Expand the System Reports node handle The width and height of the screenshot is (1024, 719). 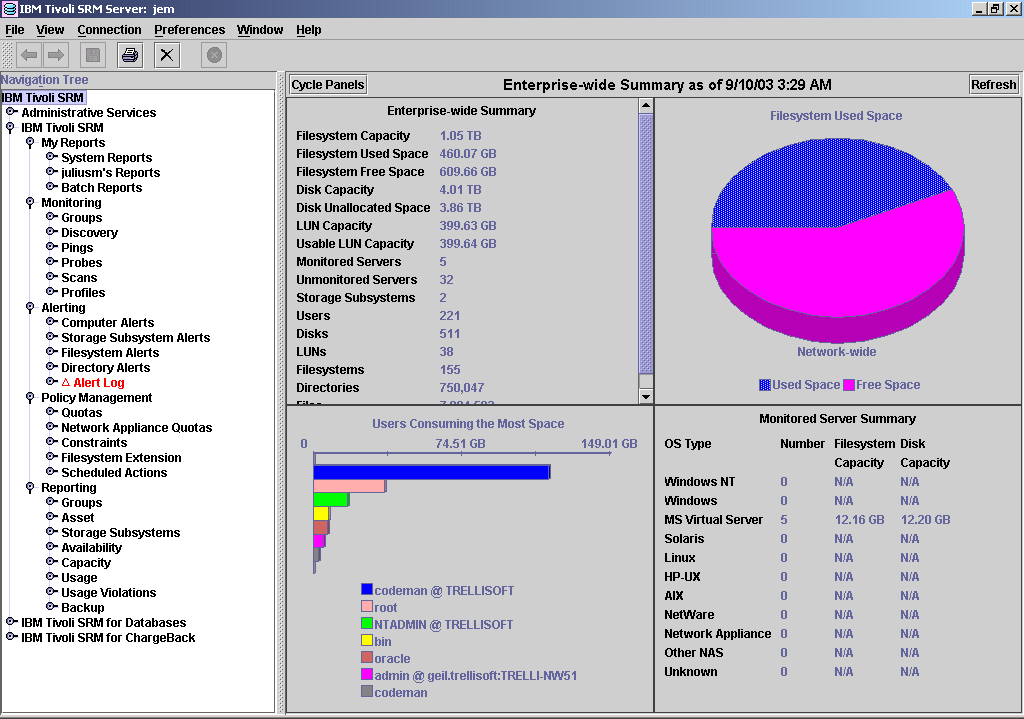(51, 157)
